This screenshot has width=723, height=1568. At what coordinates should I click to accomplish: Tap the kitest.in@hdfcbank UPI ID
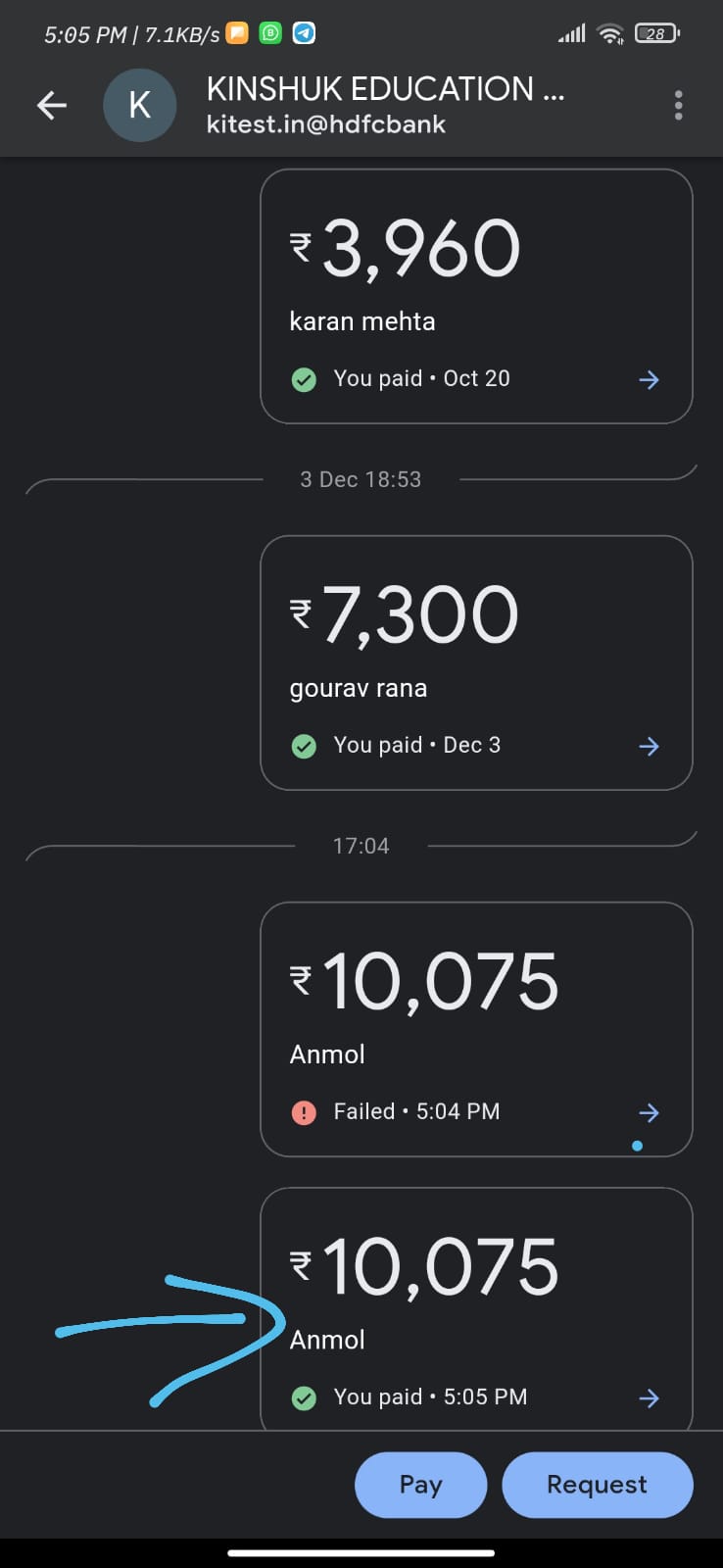pos(326,124)
